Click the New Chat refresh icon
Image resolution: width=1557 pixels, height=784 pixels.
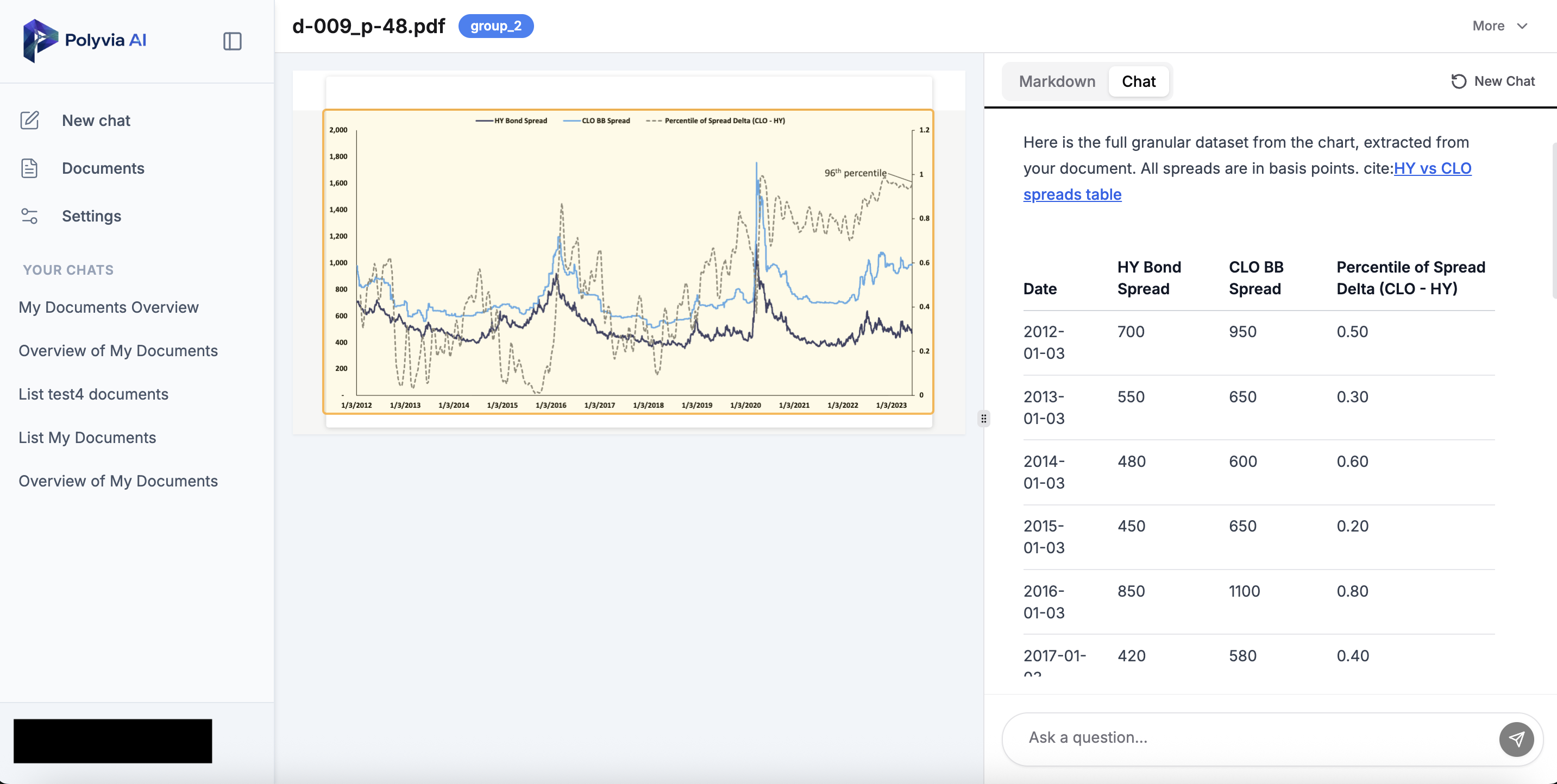point(1459,81)
